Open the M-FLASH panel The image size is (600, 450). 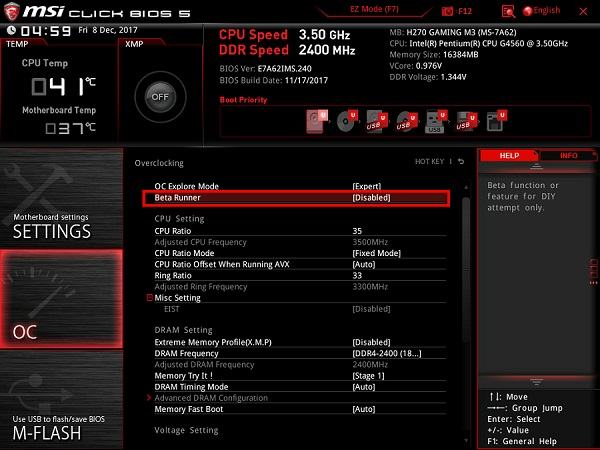61,400
